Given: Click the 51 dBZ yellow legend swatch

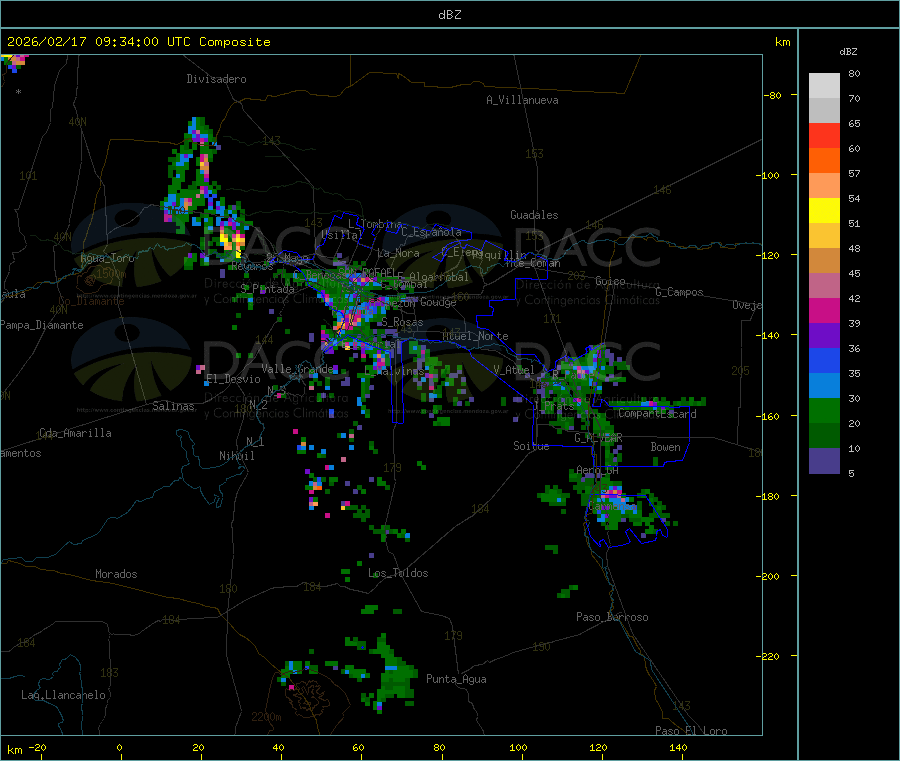Looking at the screenshot, I should pos(824,211).
